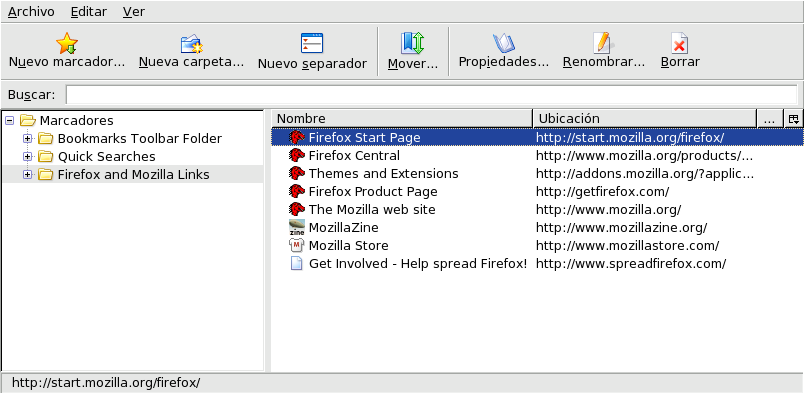Select Firefox and Mozilla Links tree item
The height and width of the screenshot is (394, 804).
tap(133, 174)
